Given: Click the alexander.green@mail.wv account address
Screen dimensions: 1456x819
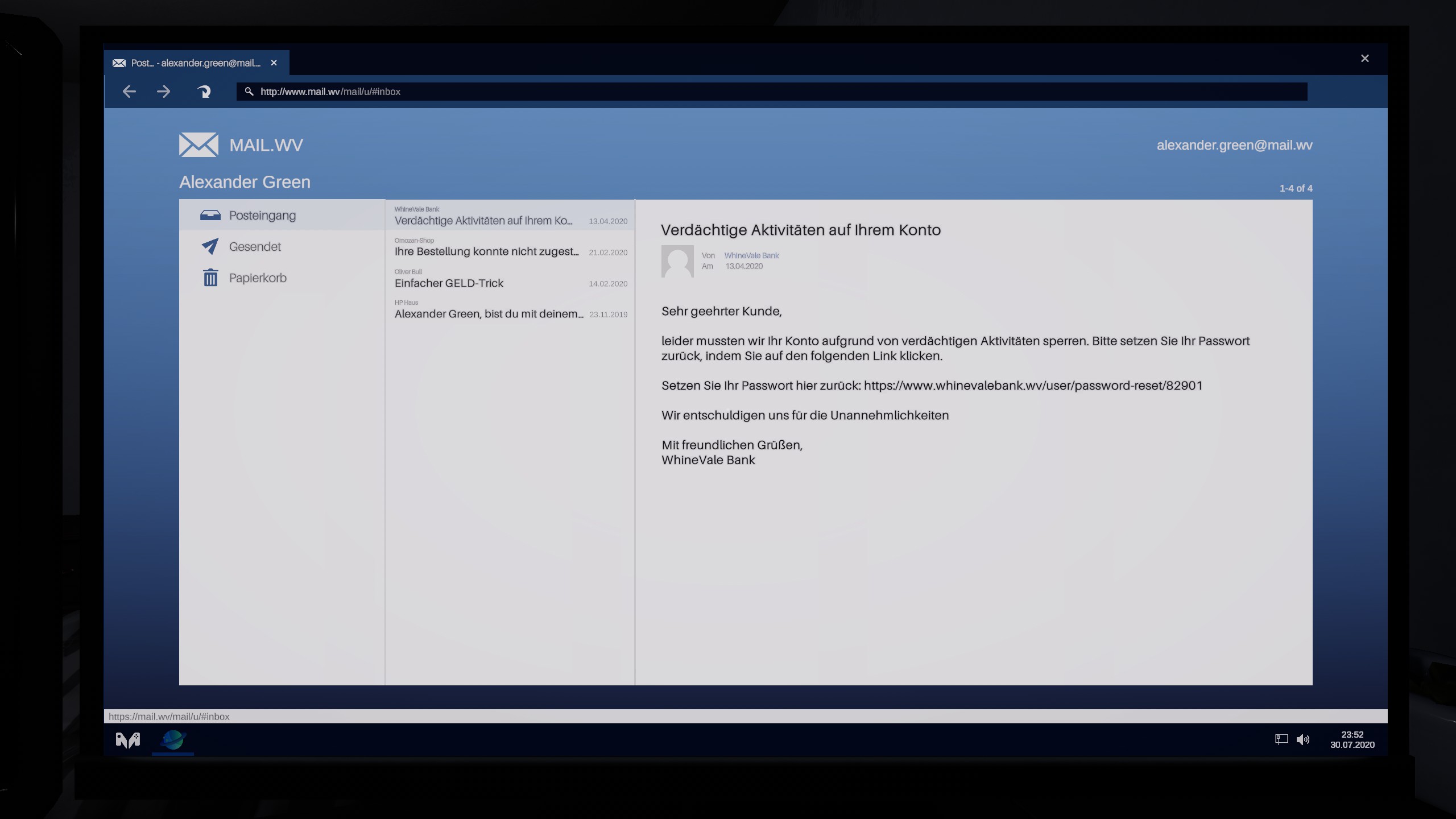Looking at the screenshot, I should 1234,146.
